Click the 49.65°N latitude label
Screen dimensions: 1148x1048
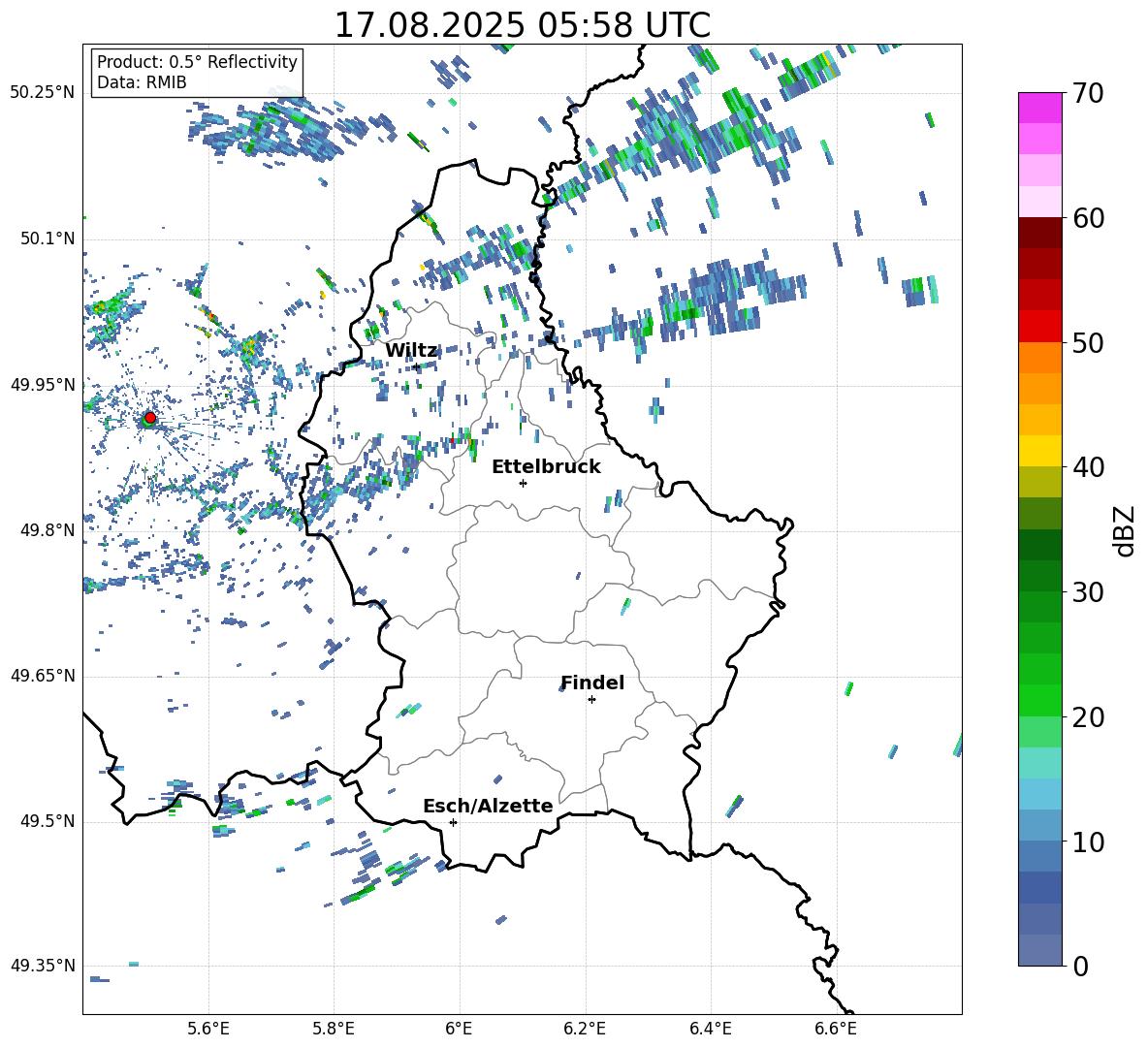point(43,676)
